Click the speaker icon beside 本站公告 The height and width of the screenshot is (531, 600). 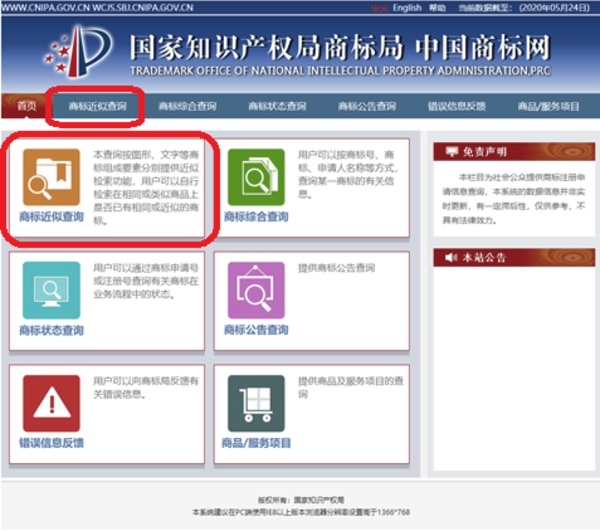(451, 257)
